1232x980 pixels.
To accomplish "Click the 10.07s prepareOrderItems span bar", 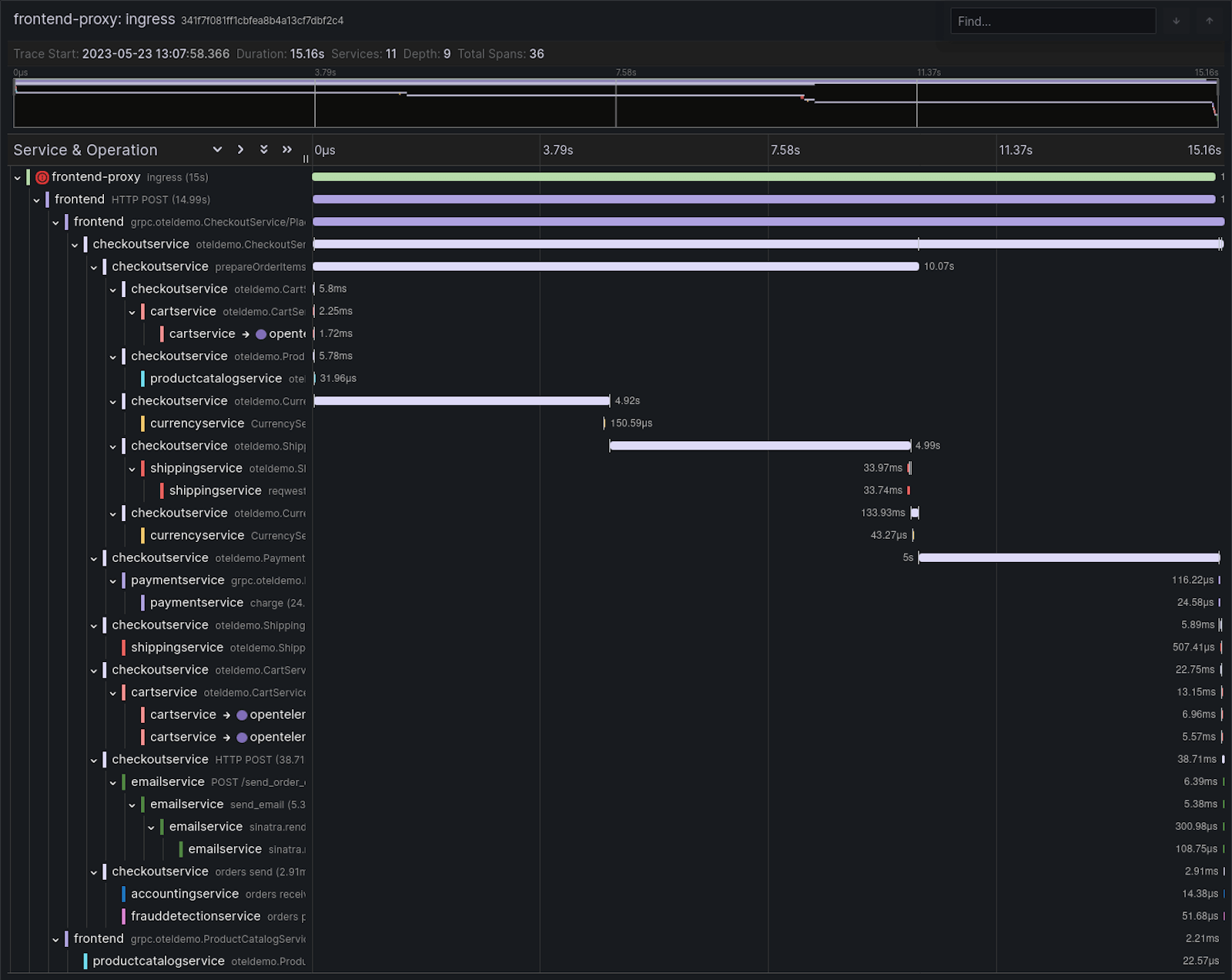I will point(615,266).
